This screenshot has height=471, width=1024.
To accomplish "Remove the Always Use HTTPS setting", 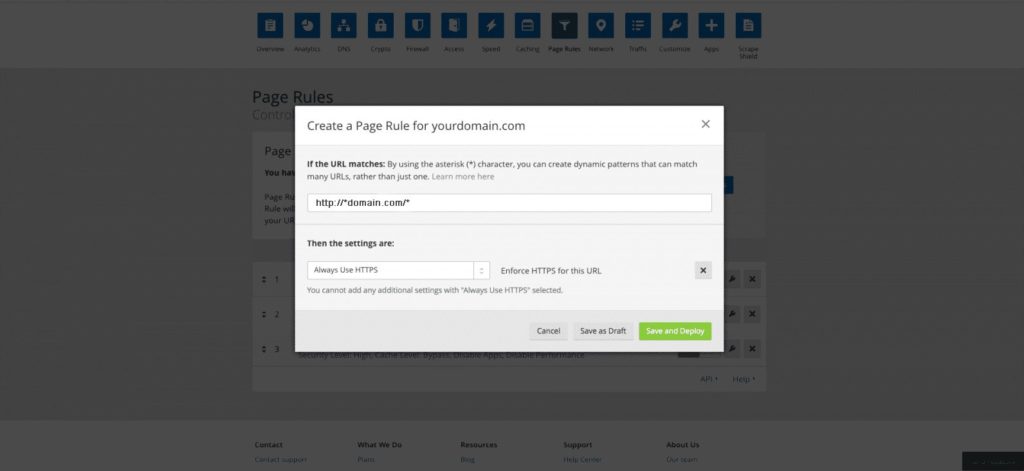I will 703,270.
